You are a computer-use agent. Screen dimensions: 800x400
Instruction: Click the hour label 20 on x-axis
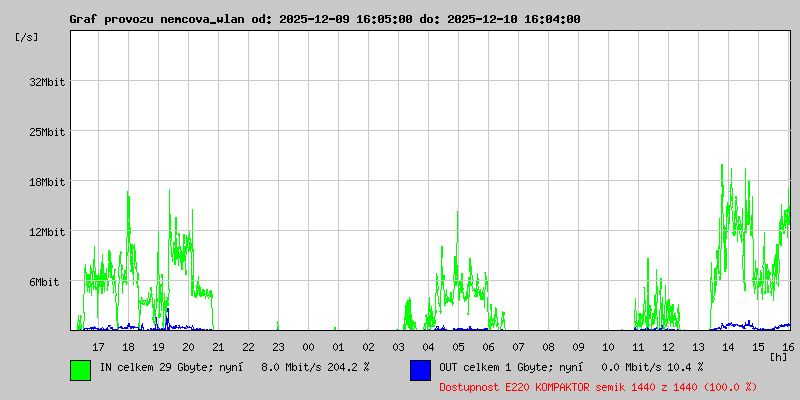pos(188,347)
